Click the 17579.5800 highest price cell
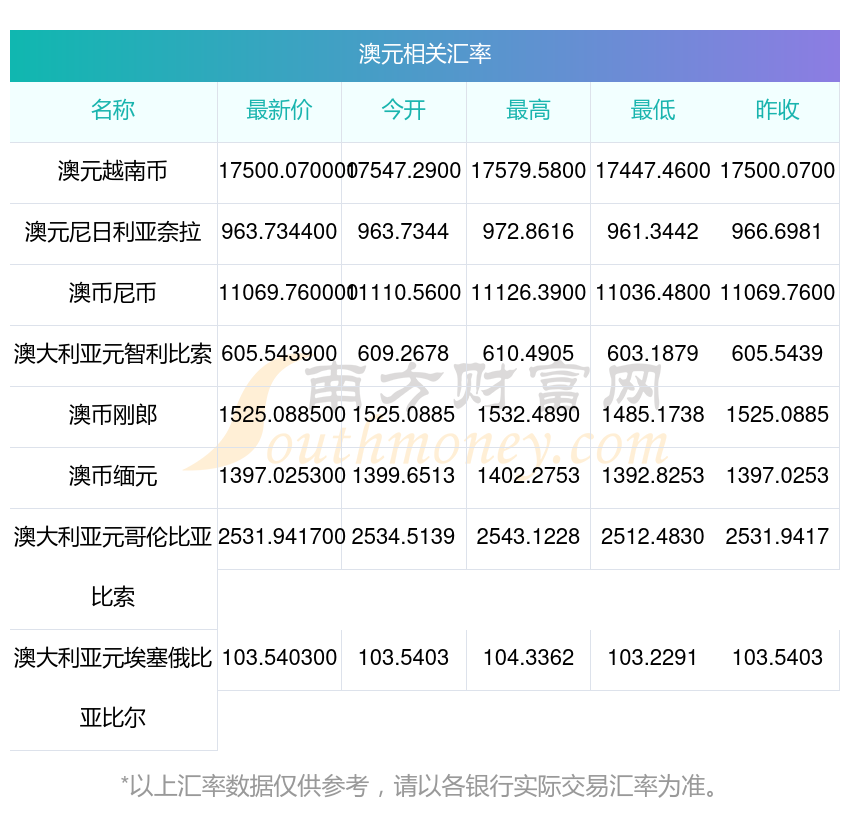This screenshot has width=850, height=817. 528,171
